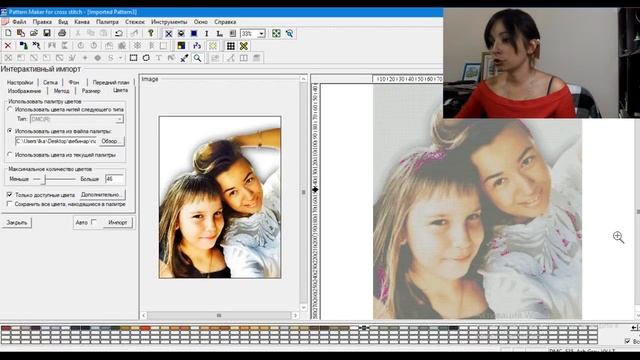The width and height of the screenshot is (640, 360).
Task: Click the Print icon
Action: point(62,33)
